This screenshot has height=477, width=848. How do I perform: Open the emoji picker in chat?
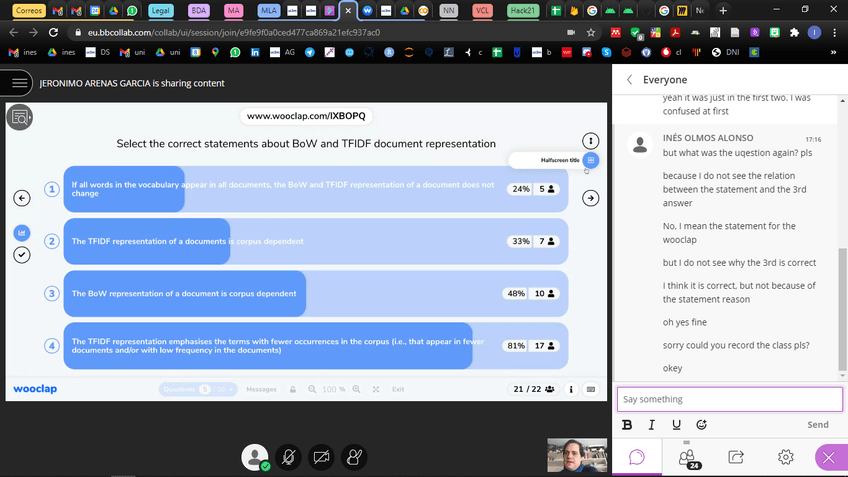pos(701,425)
